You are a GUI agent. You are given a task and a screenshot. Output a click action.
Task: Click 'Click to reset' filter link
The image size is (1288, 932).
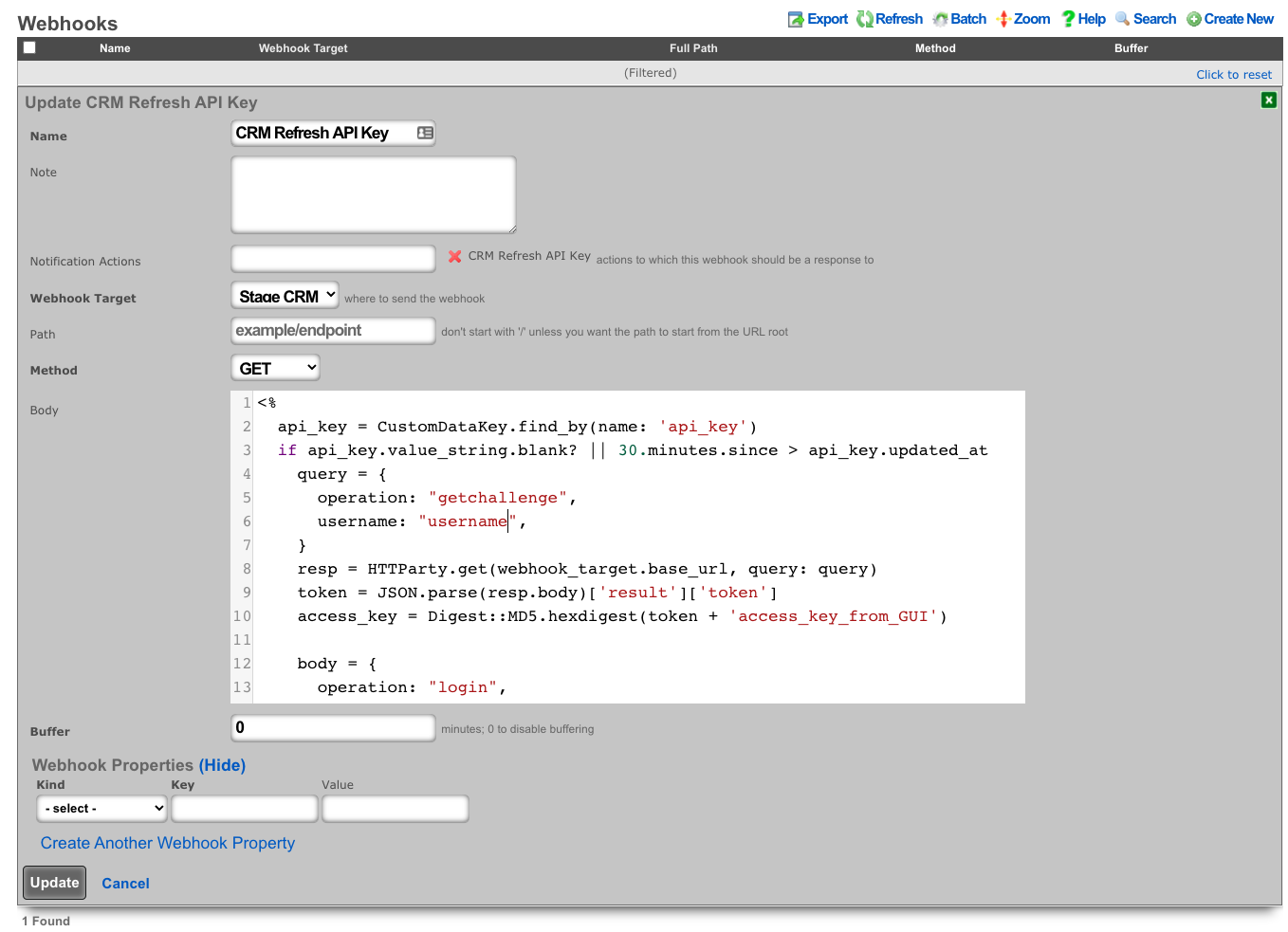[x=1234, y=75]
